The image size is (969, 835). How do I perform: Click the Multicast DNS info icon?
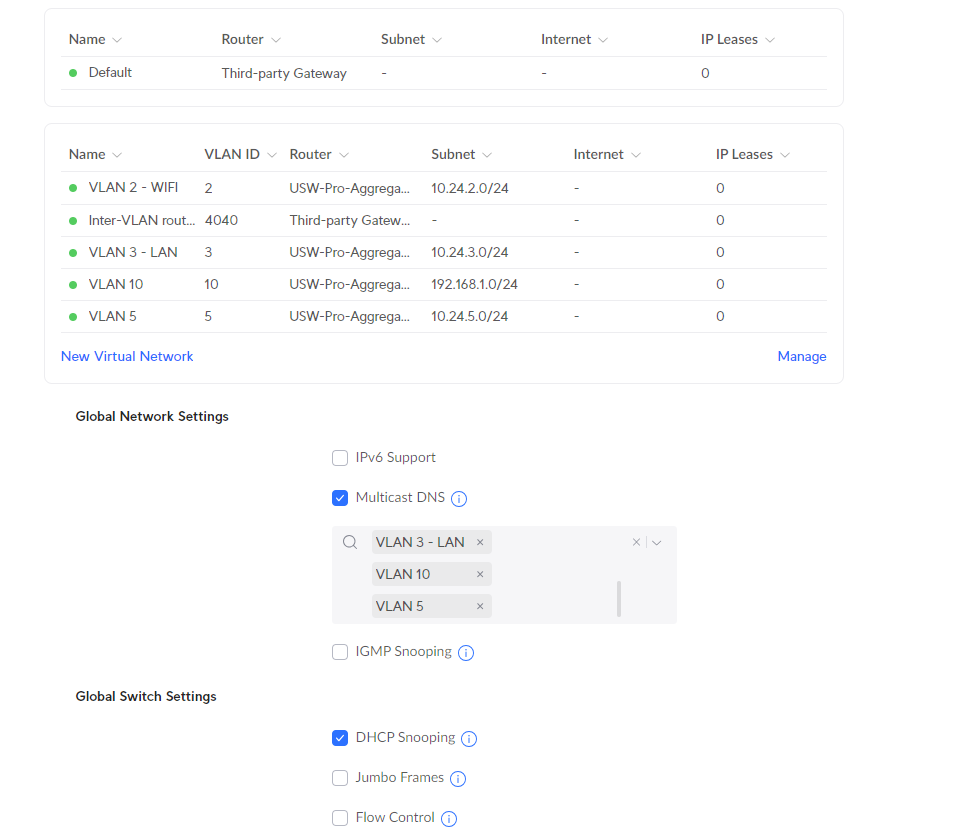[x=460, y=498]
